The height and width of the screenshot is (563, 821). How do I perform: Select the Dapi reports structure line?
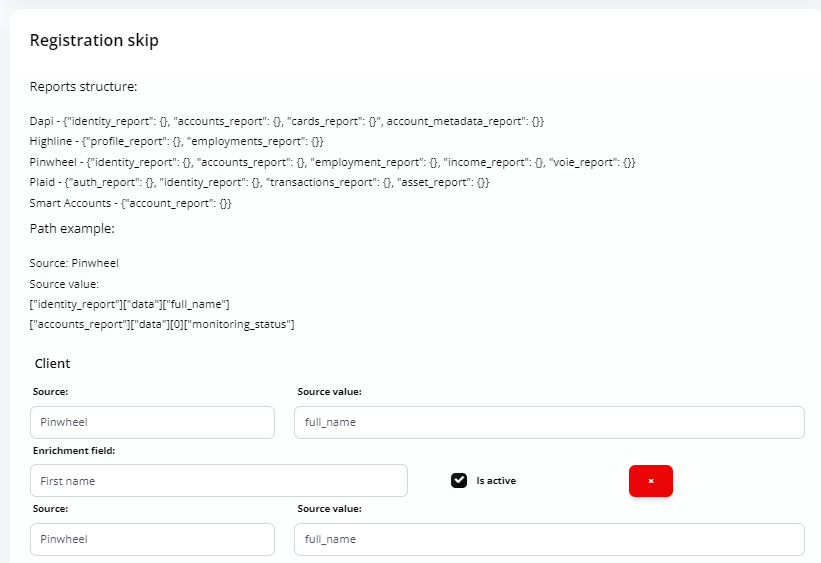pyautogui.click(x=287, y=122)
